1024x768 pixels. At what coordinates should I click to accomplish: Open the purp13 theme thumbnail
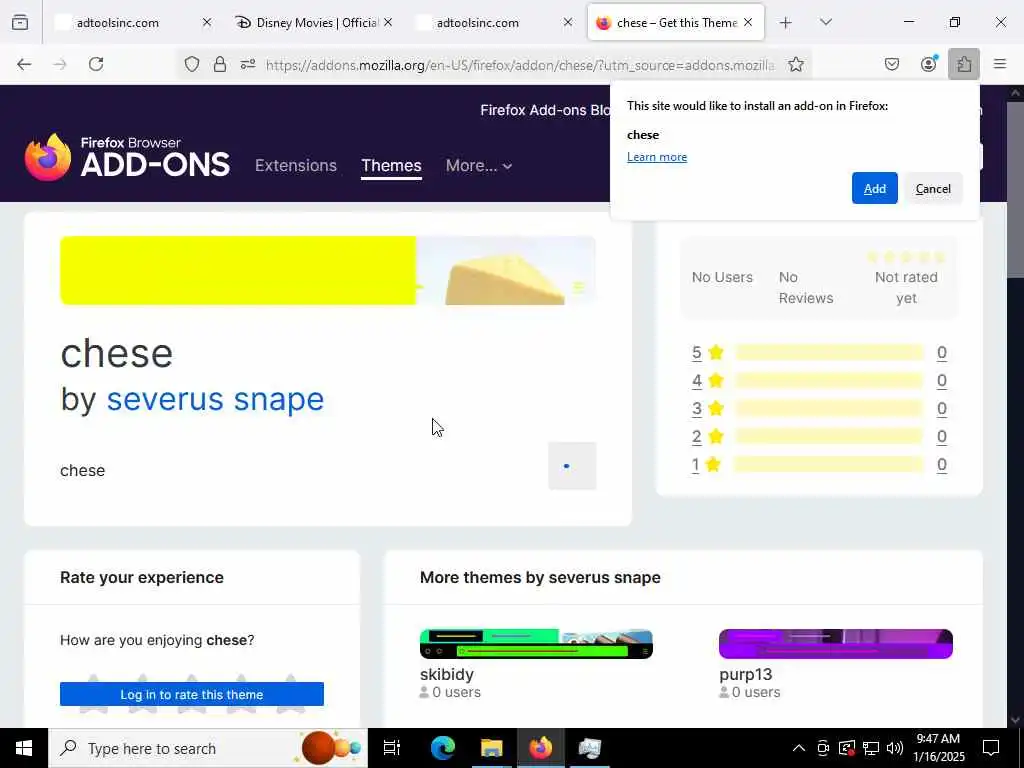836,644
